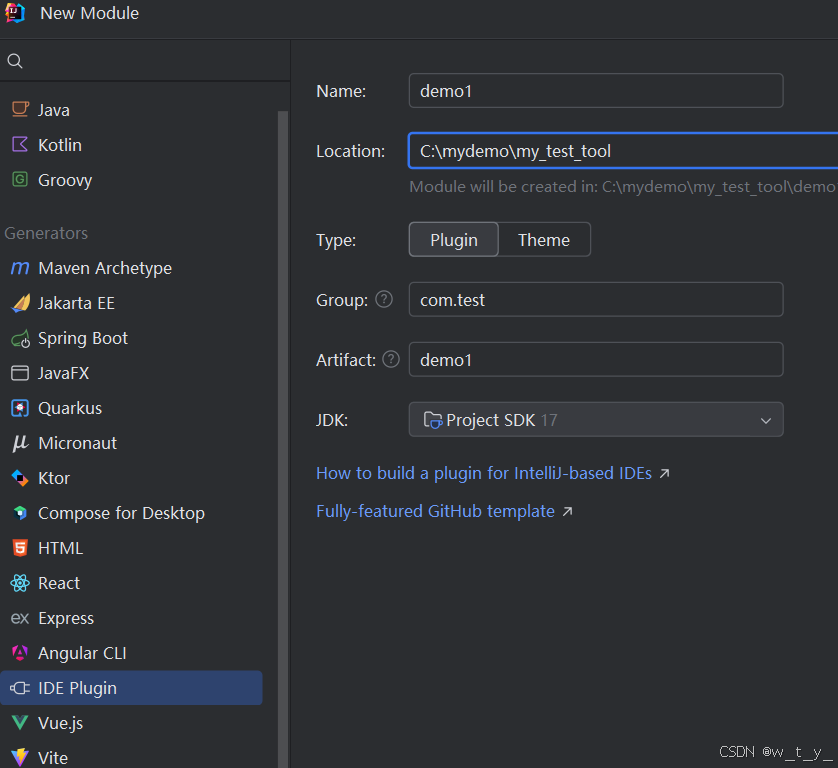
Task: Click the IDE Plugin plug icon
Action: point(20,688)
